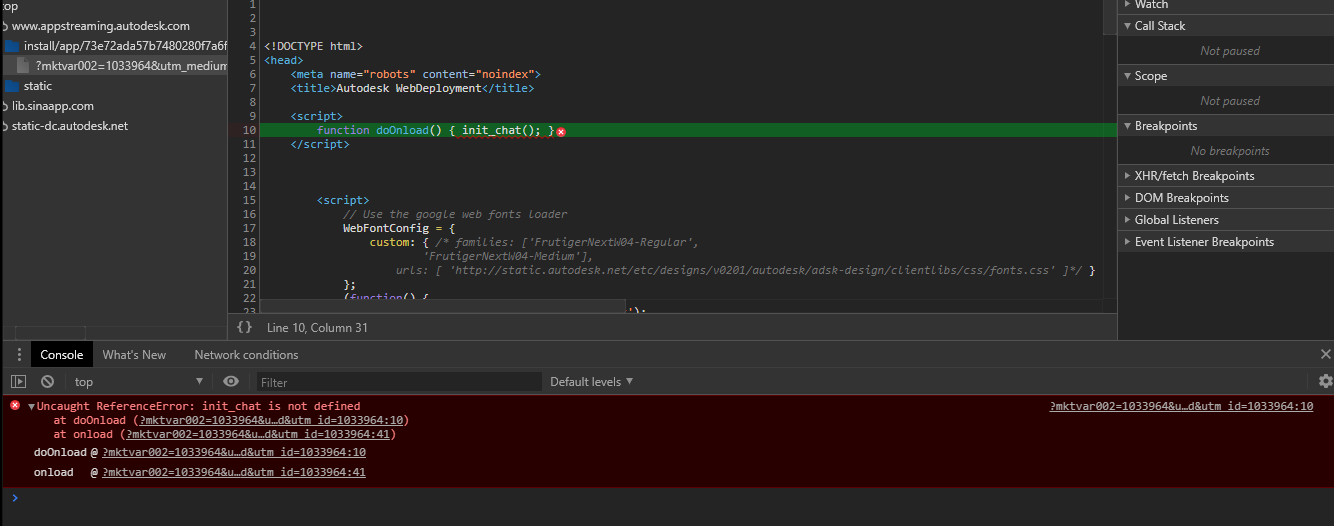Open 'at onload' stack trace link

pos(258,434)
